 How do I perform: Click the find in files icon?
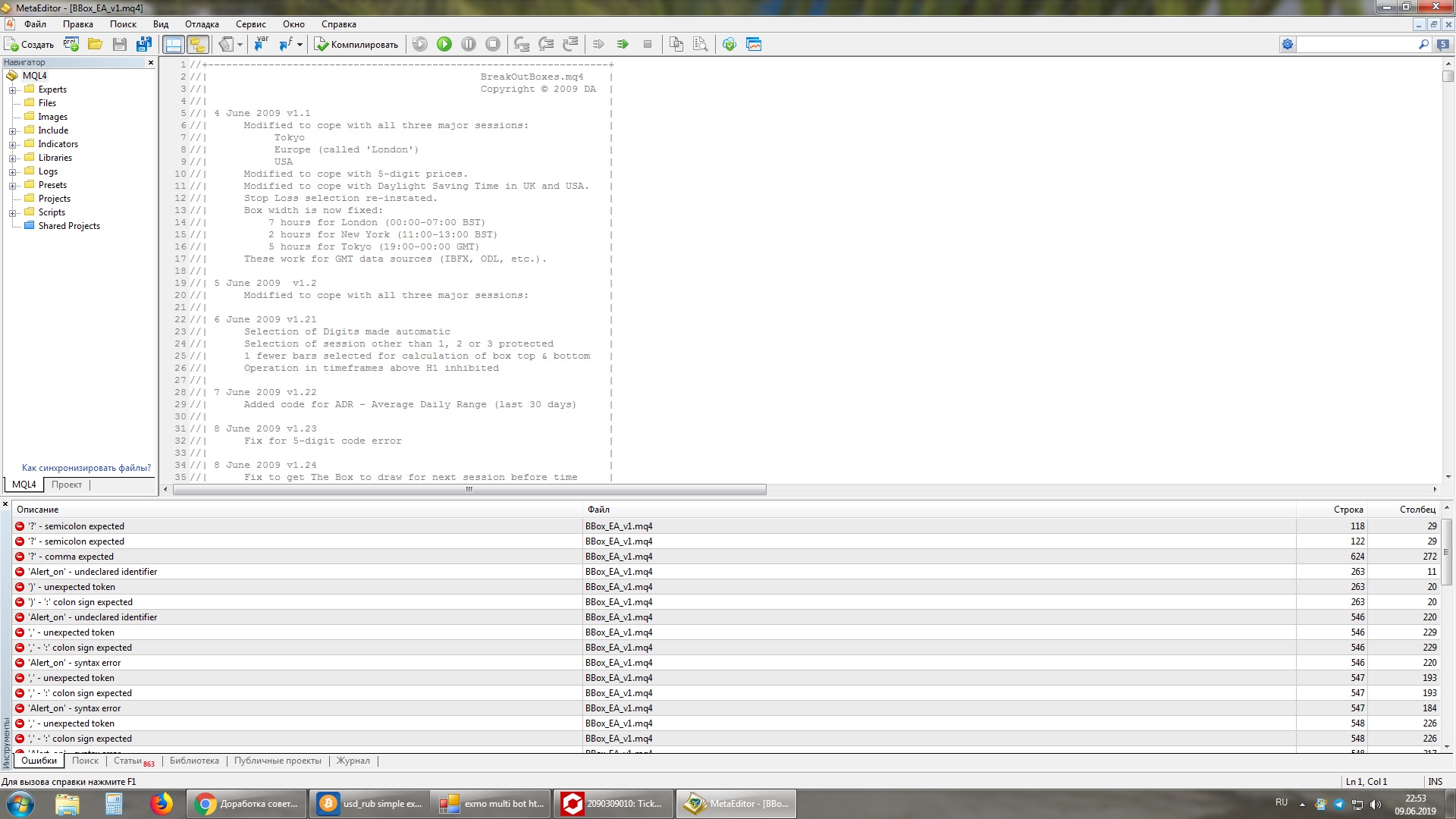point(701,44)
